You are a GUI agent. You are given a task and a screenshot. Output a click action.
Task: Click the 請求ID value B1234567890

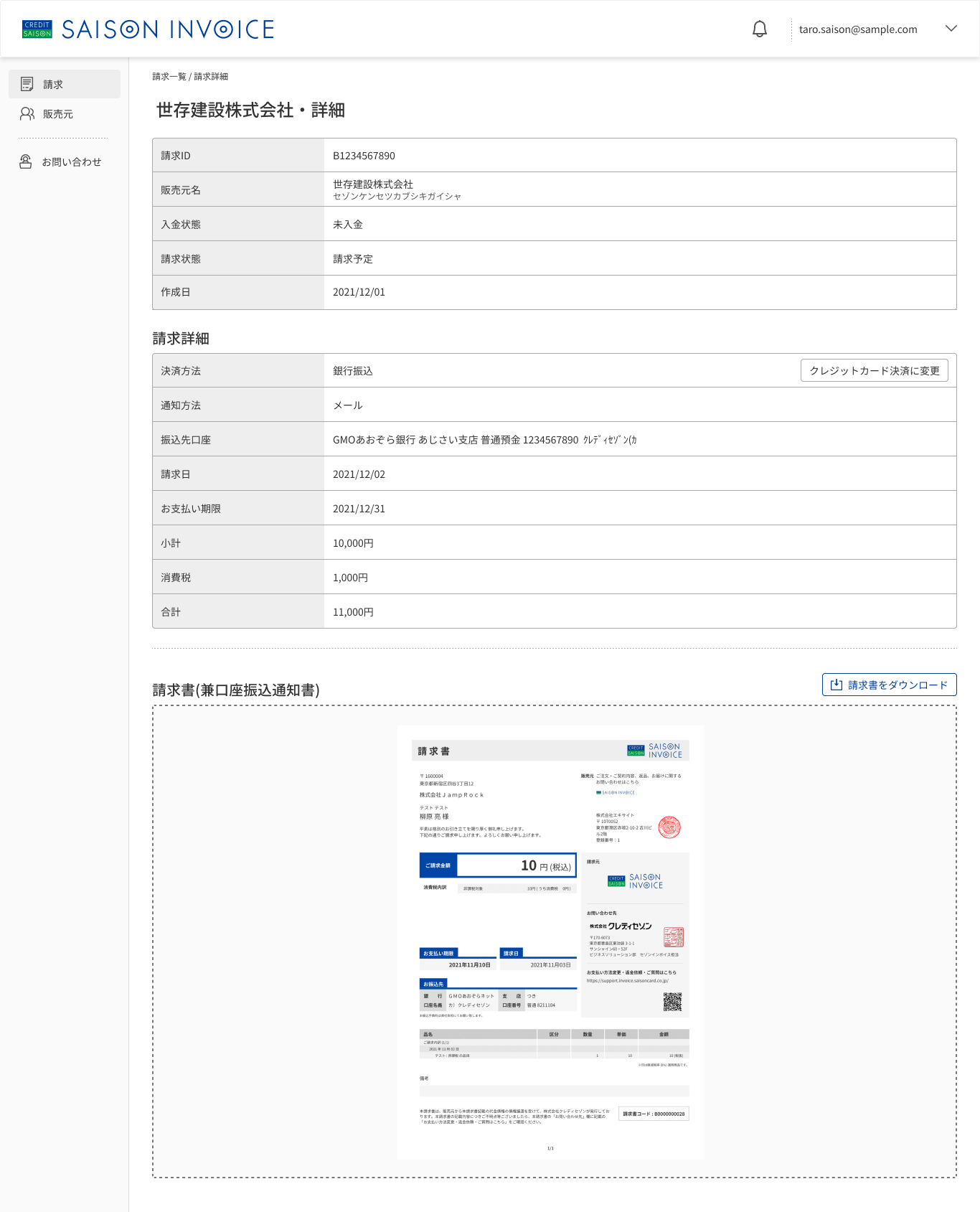(364, 156)
